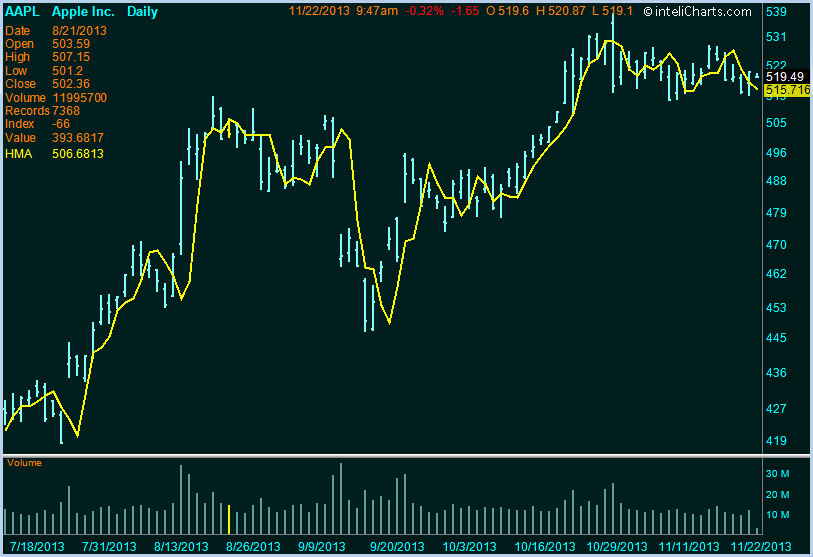The image size is (813, 557).
Task: Click the 11/22/2013 date in the header
Action: pos(319,11)
